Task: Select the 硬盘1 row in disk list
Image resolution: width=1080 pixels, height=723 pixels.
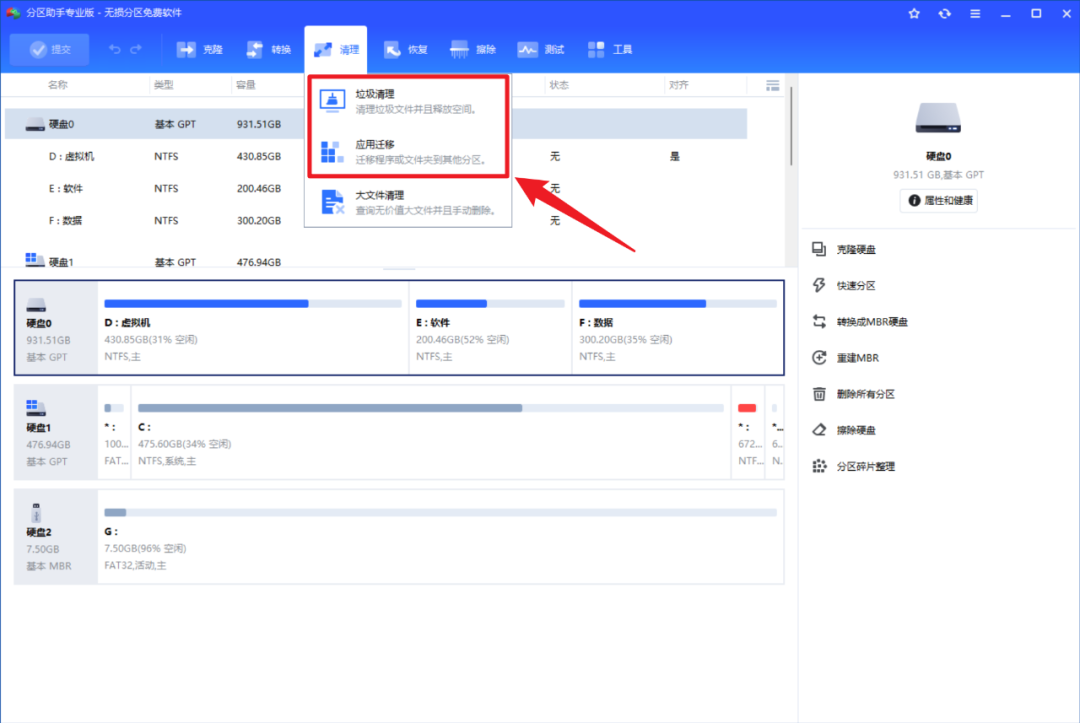Action: point(376,260)
